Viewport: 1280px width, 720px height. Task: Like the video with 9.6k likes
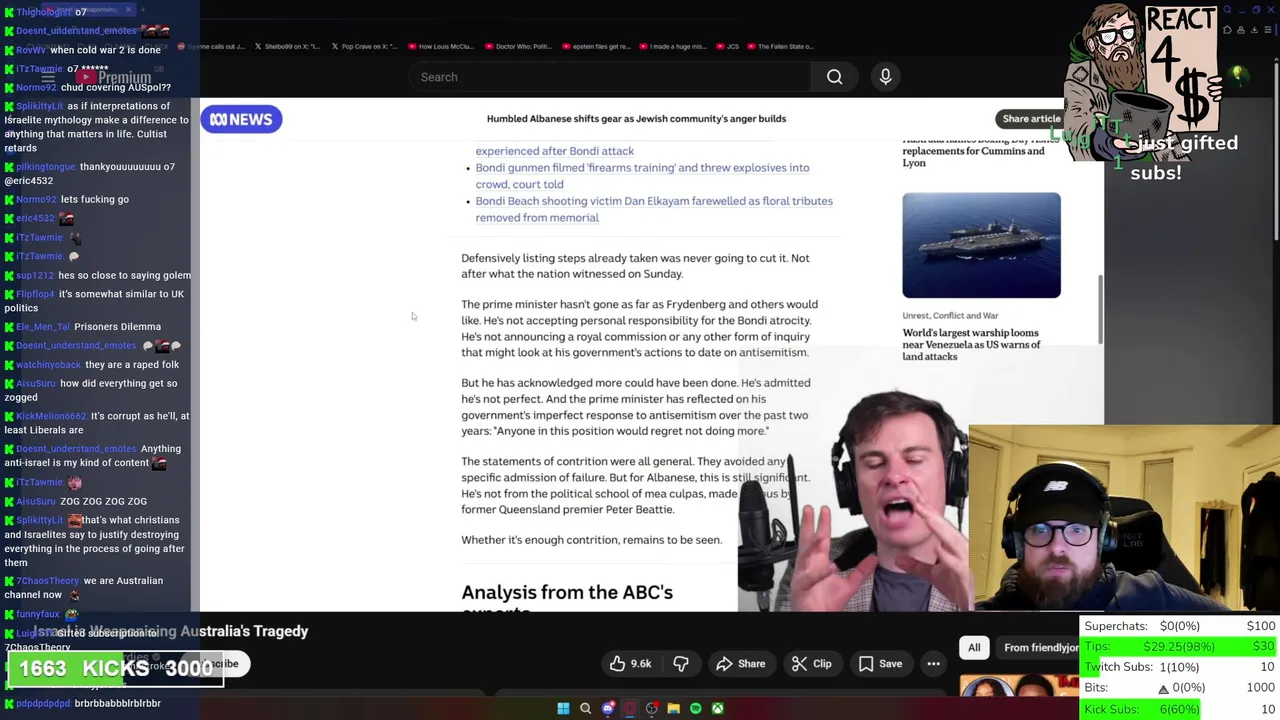click(x=630, y=664)
